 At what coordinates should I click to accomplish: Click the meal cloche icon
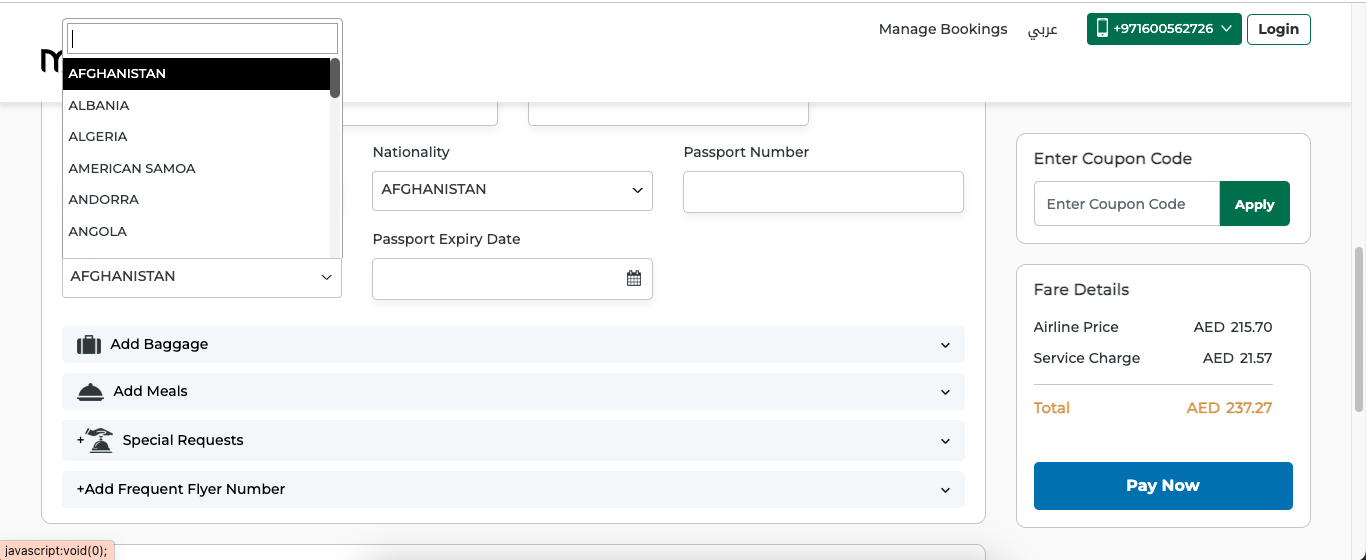90,392
